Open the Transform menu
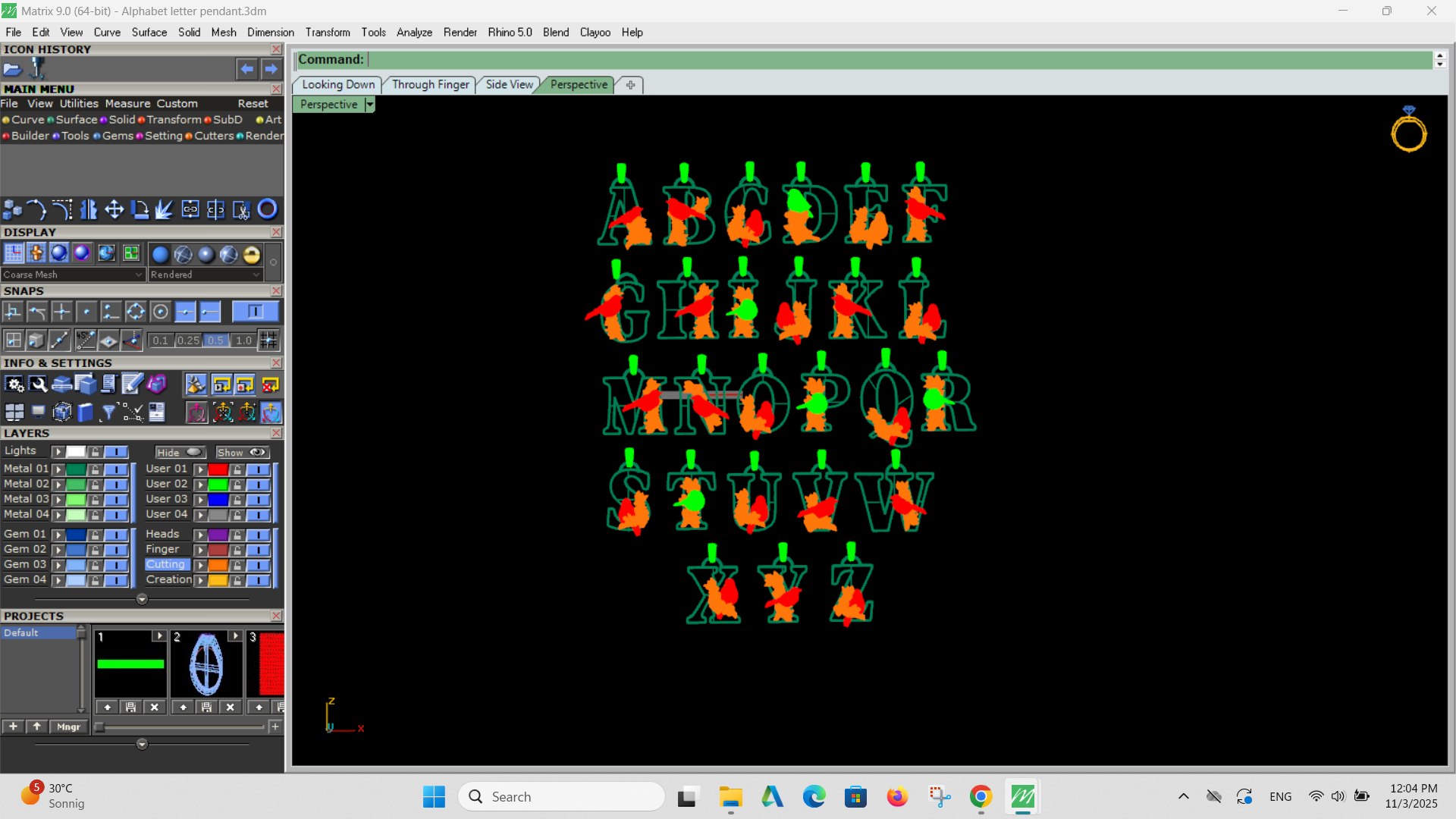This screenshot has width=1456, height=819. coord(328,33)
